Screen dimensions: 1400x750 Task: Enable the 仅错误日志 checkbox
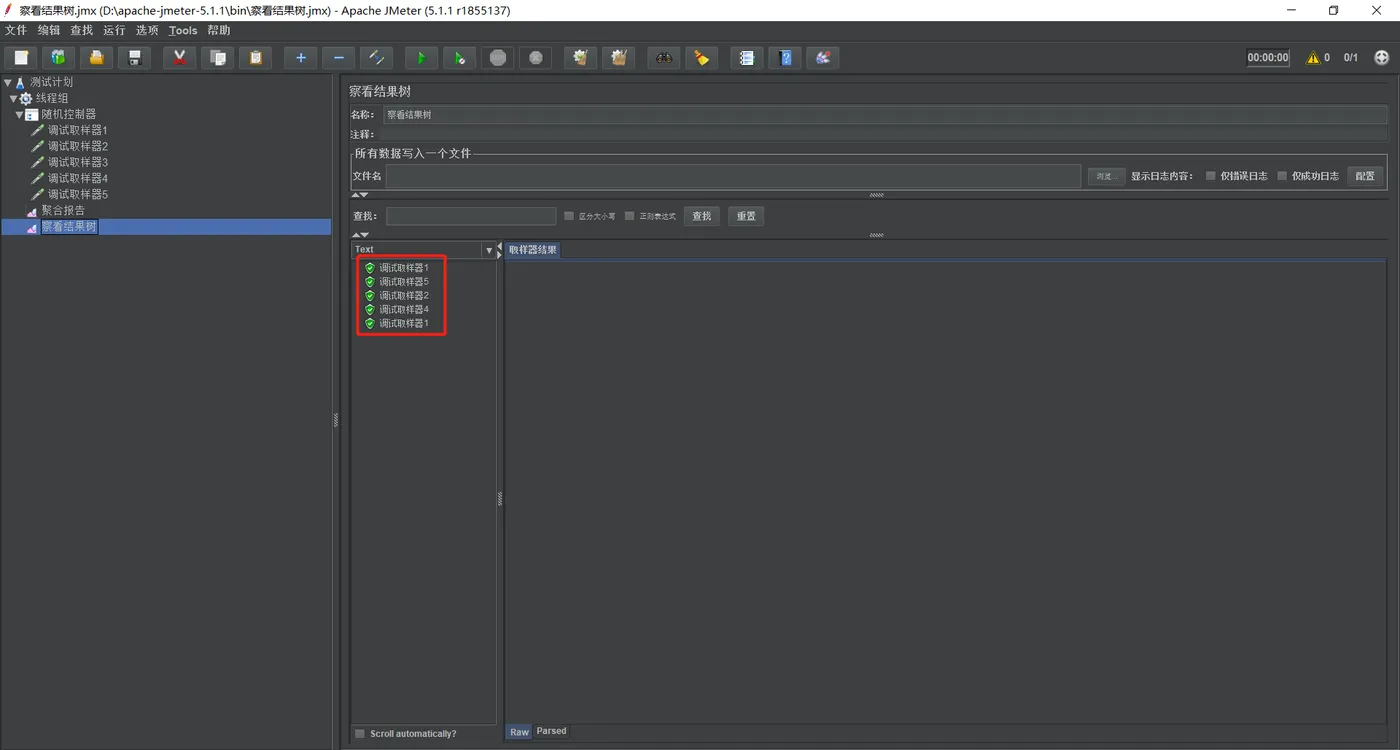pyautogui.click(x=1211, y=176)
